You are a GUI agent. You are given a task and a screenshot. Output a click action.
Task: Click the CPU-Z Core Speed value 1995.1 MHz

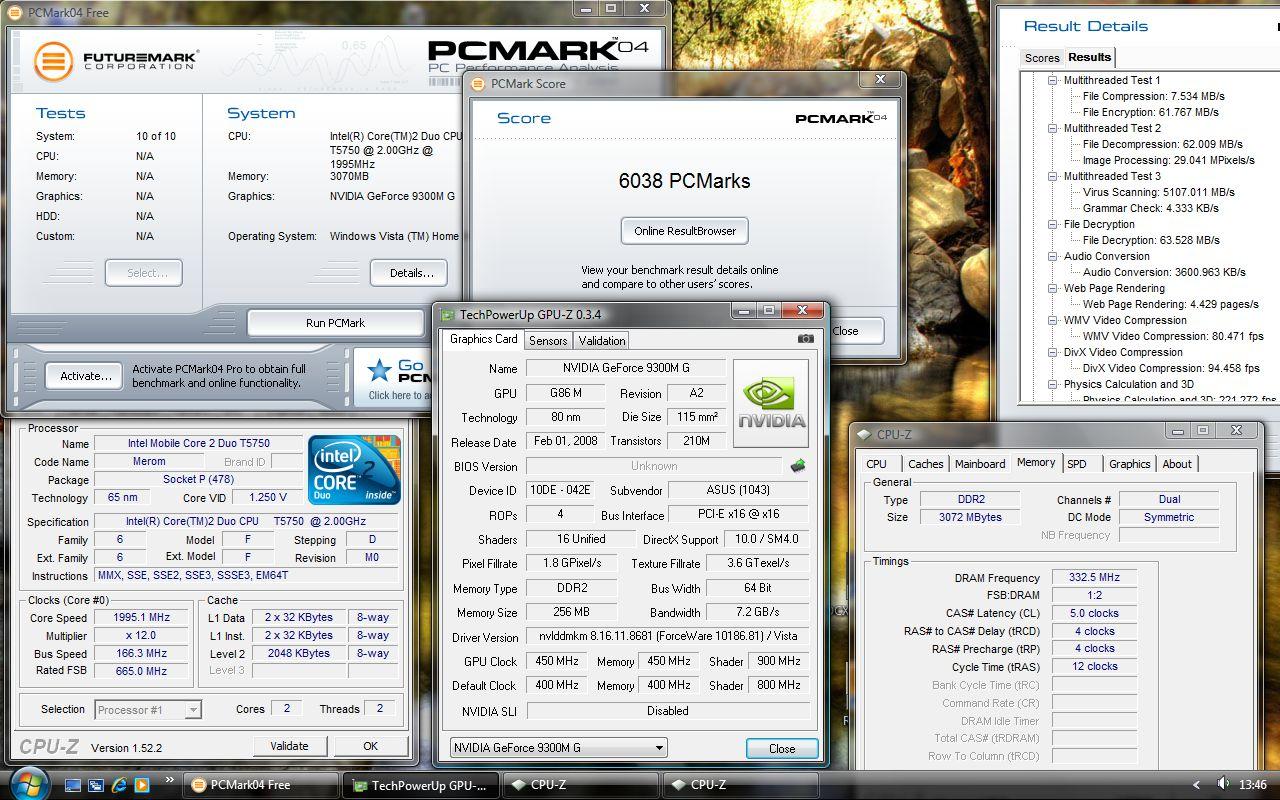[142, 617]
